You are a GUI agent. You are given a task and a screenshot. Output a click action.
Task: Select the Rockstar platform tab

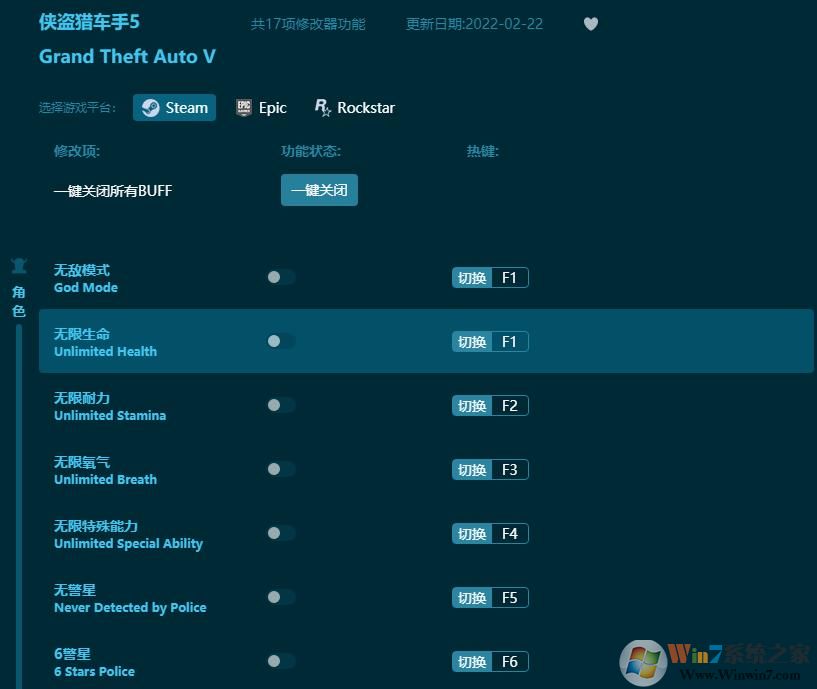tap(355, 108)
